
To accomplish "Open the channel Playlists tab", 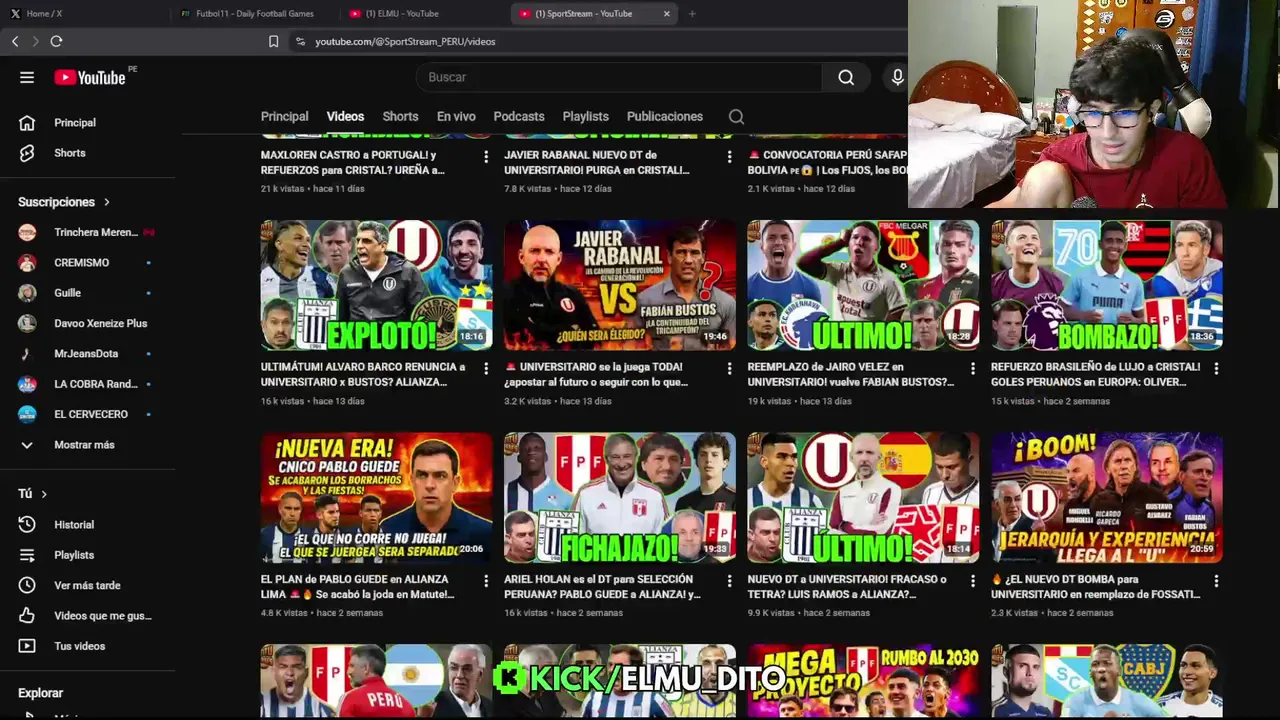I will (586, 117).
